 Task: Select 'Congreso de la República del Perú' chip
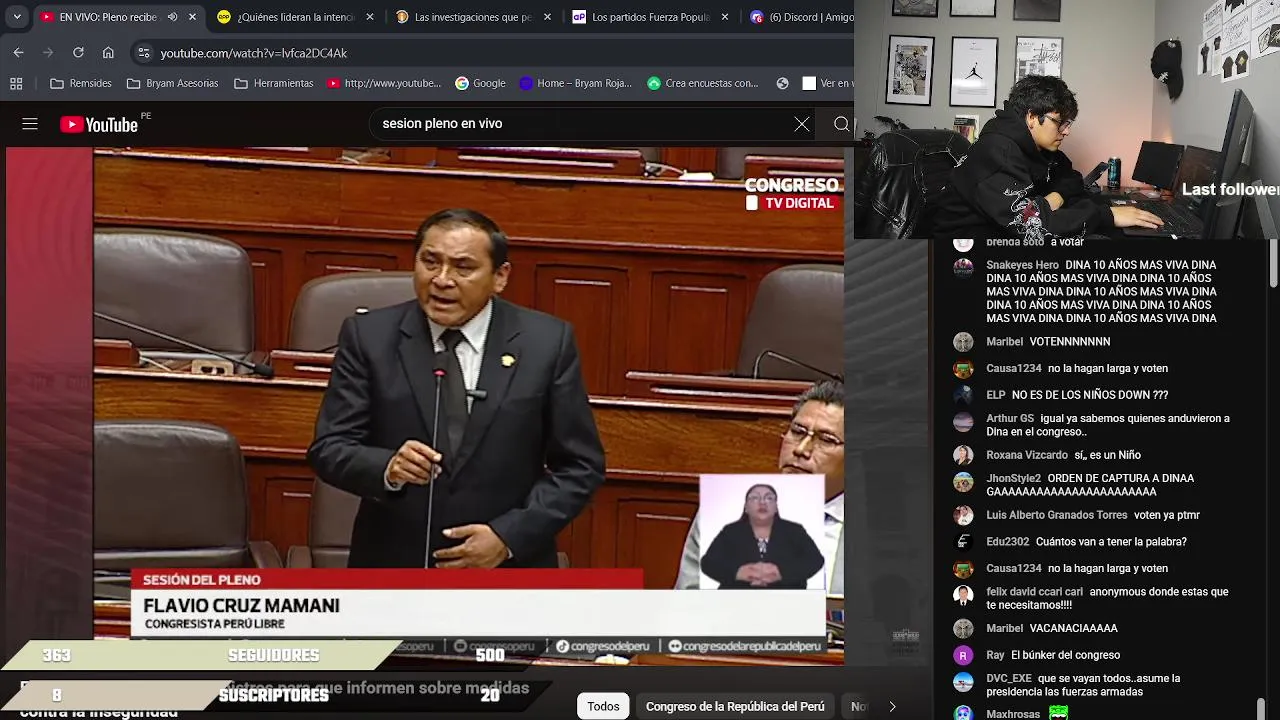coord(735,706)
